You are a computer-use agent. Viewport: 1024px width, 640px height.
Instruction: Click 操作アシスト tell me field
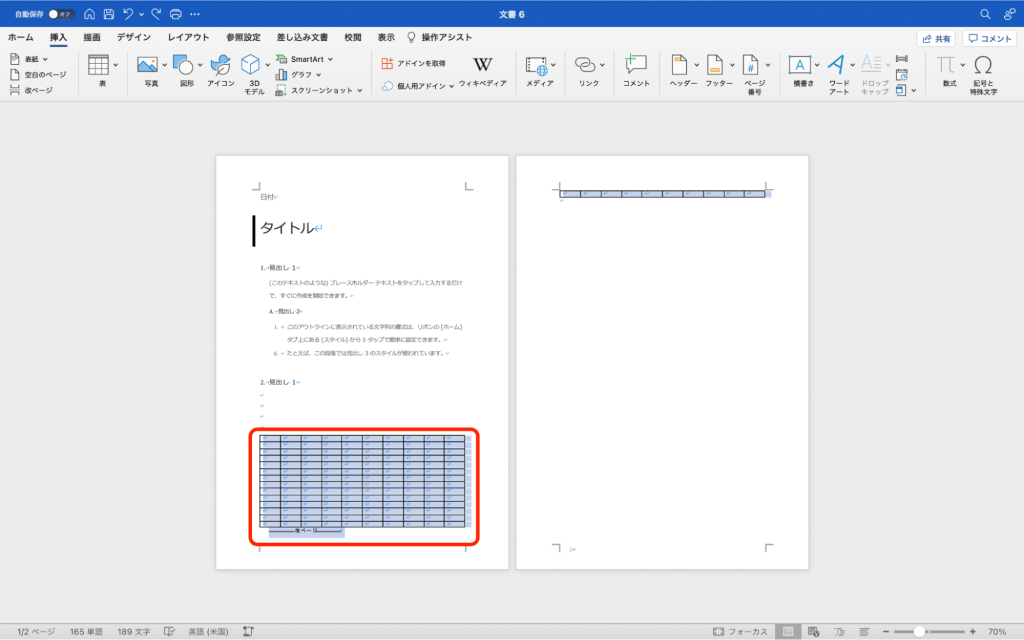pos(439,37)
